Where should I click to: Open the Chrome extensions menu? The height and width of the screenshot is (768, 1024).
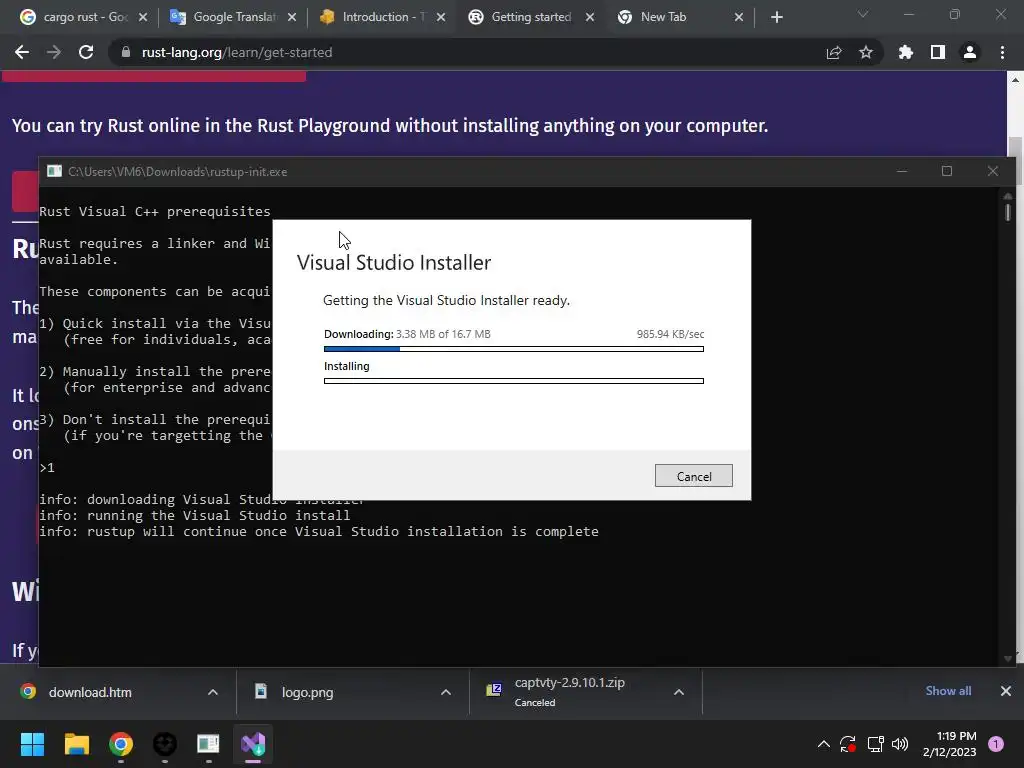905,52
